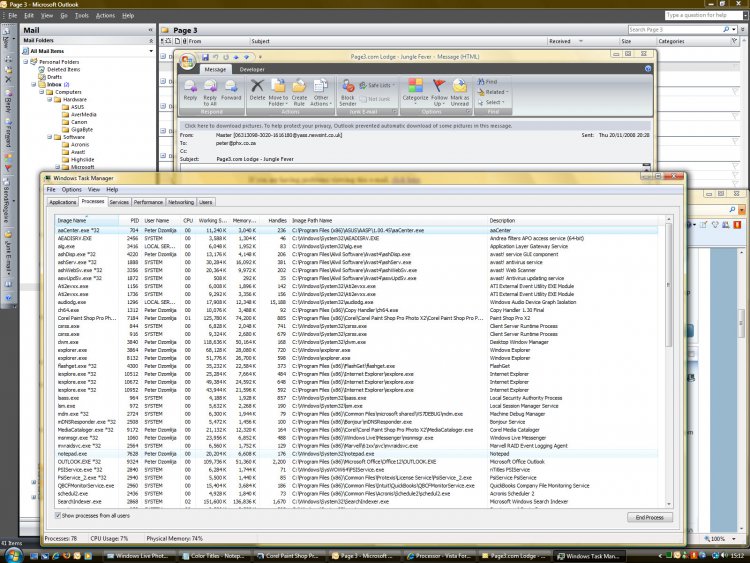Collapse the Software folder tree node
The height and width of the screenshot is (563, 750).
(x=50, y=137)
